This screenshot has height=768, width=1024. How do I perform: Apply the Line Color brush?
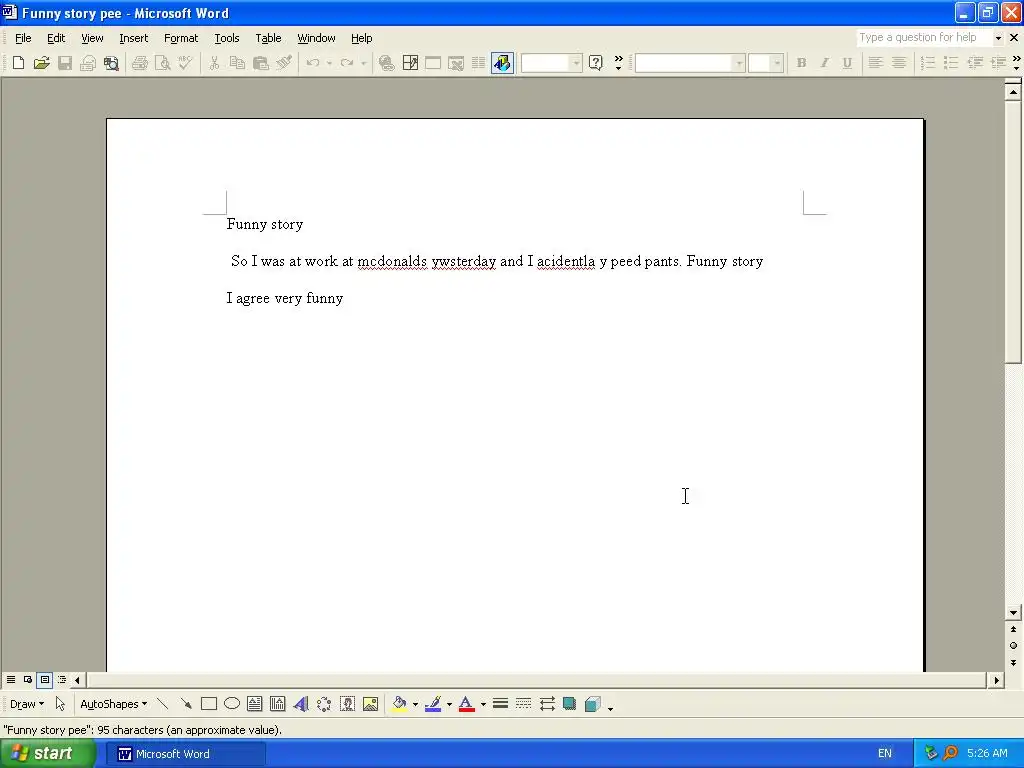coord(433,703)
